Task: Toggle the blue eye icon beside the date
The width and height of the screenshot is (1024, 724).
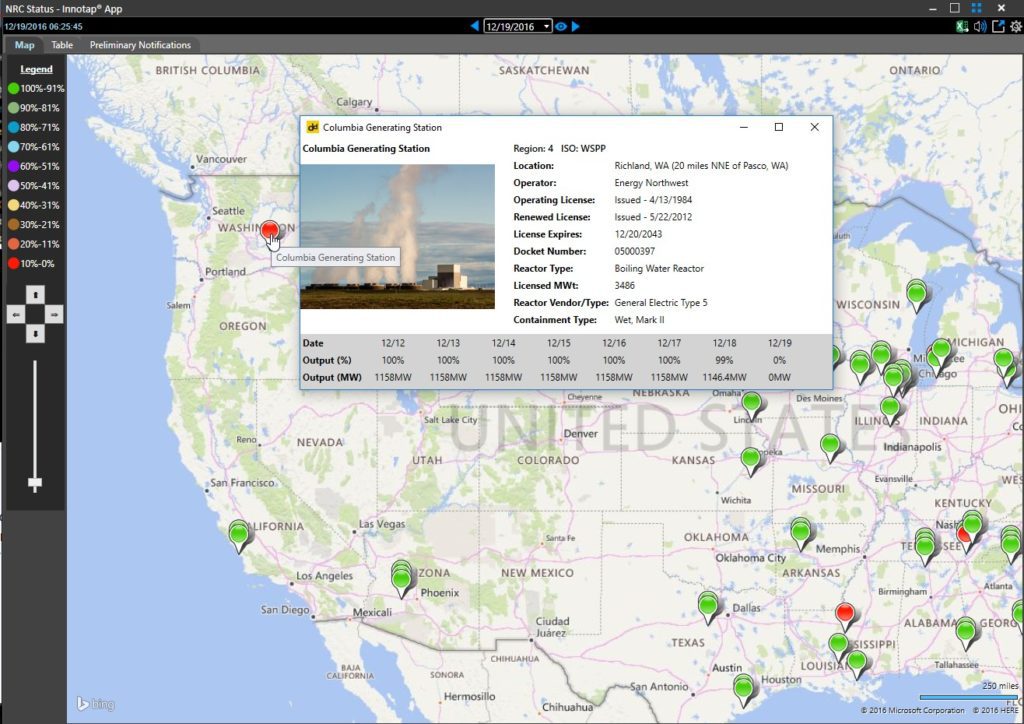Action: tap(560, 26)
